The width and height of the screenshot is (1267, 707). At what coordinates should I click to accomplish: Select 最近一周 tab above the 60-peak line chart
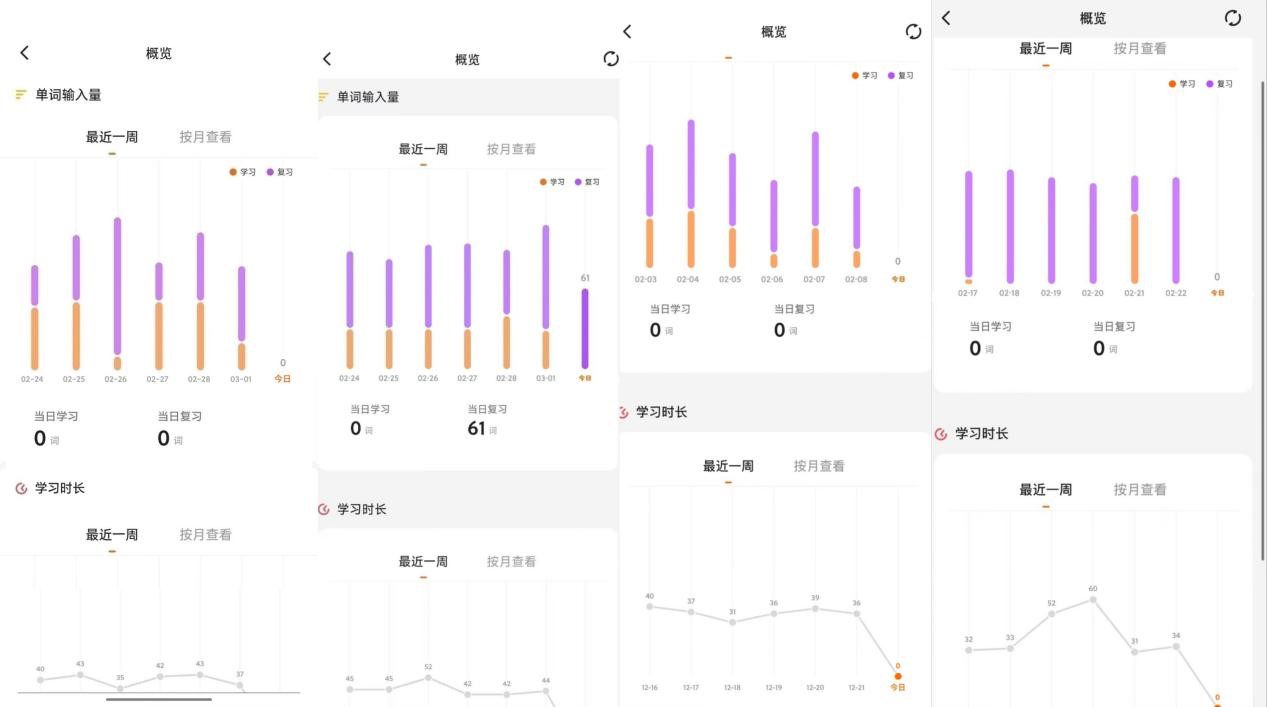click(x=1045, y=490)
